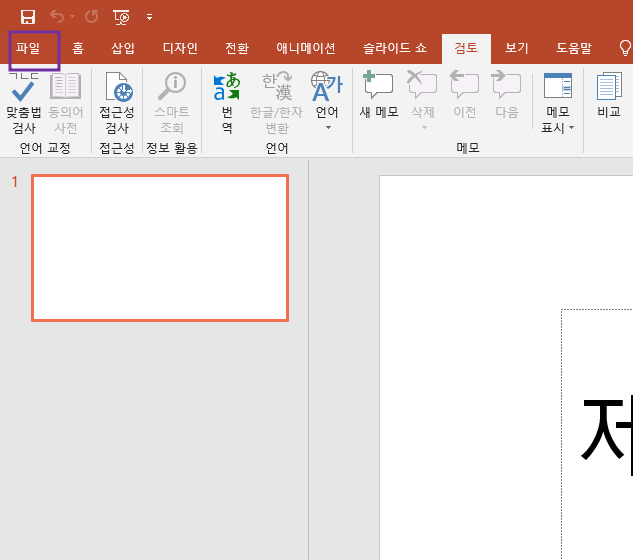The height and width of the screenshot is (560, 633).
Task: Open 스마트 조회 smart lookup
Action: [172, 103]
